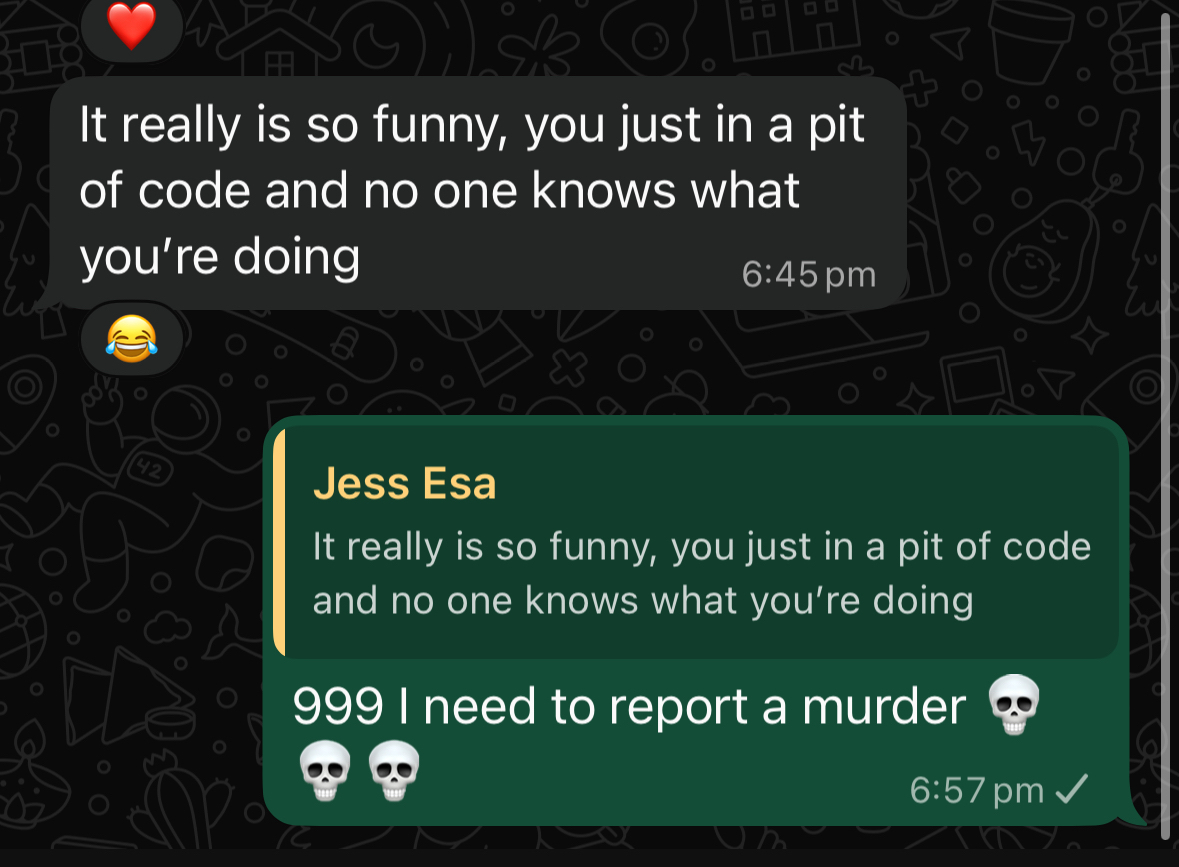Click the second skull emoji on second line
Screen dimensions: 1179x867
(394, 771)
